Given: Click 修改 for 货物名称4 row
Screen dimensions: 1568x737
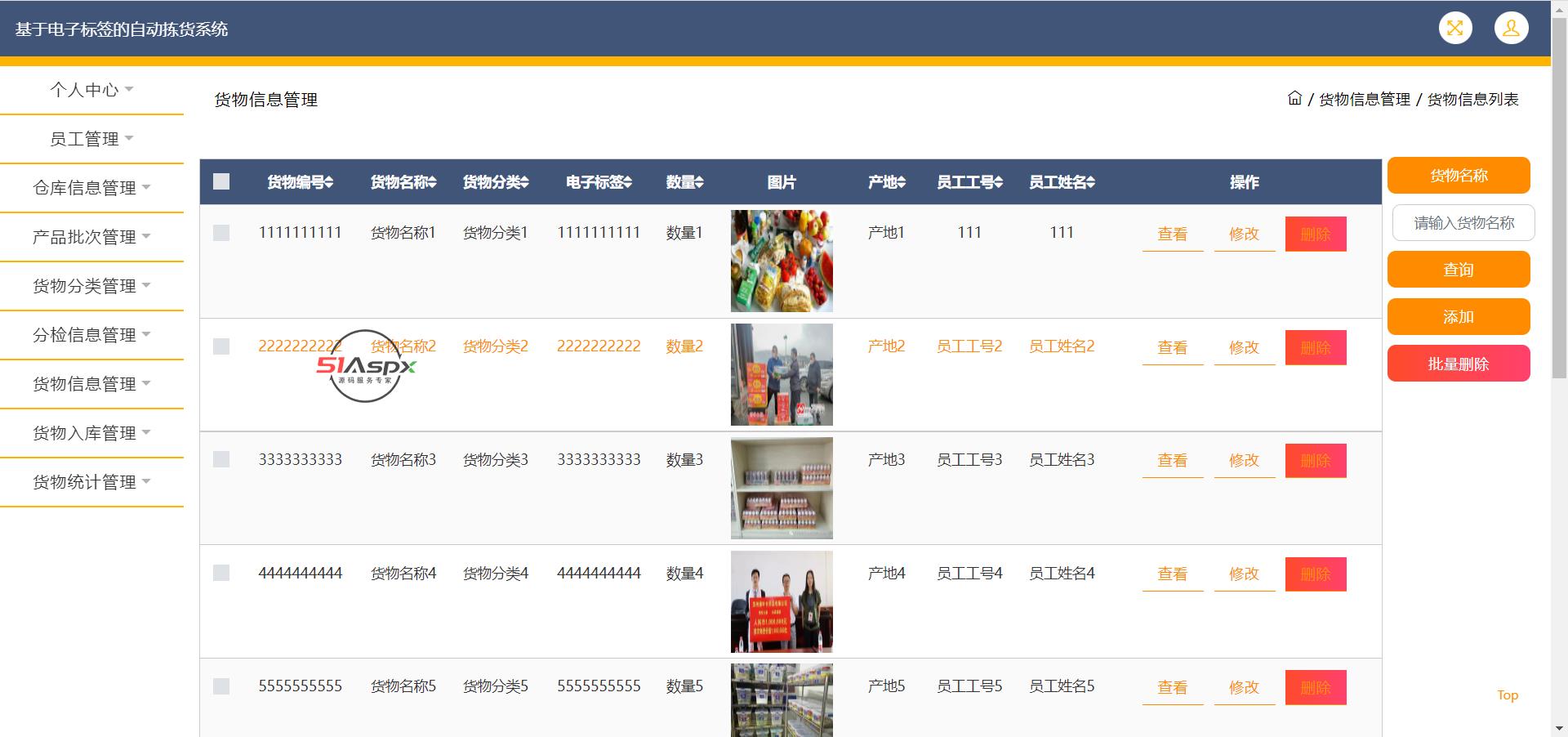Looking at the screenshot, I should coord(1244,574).
